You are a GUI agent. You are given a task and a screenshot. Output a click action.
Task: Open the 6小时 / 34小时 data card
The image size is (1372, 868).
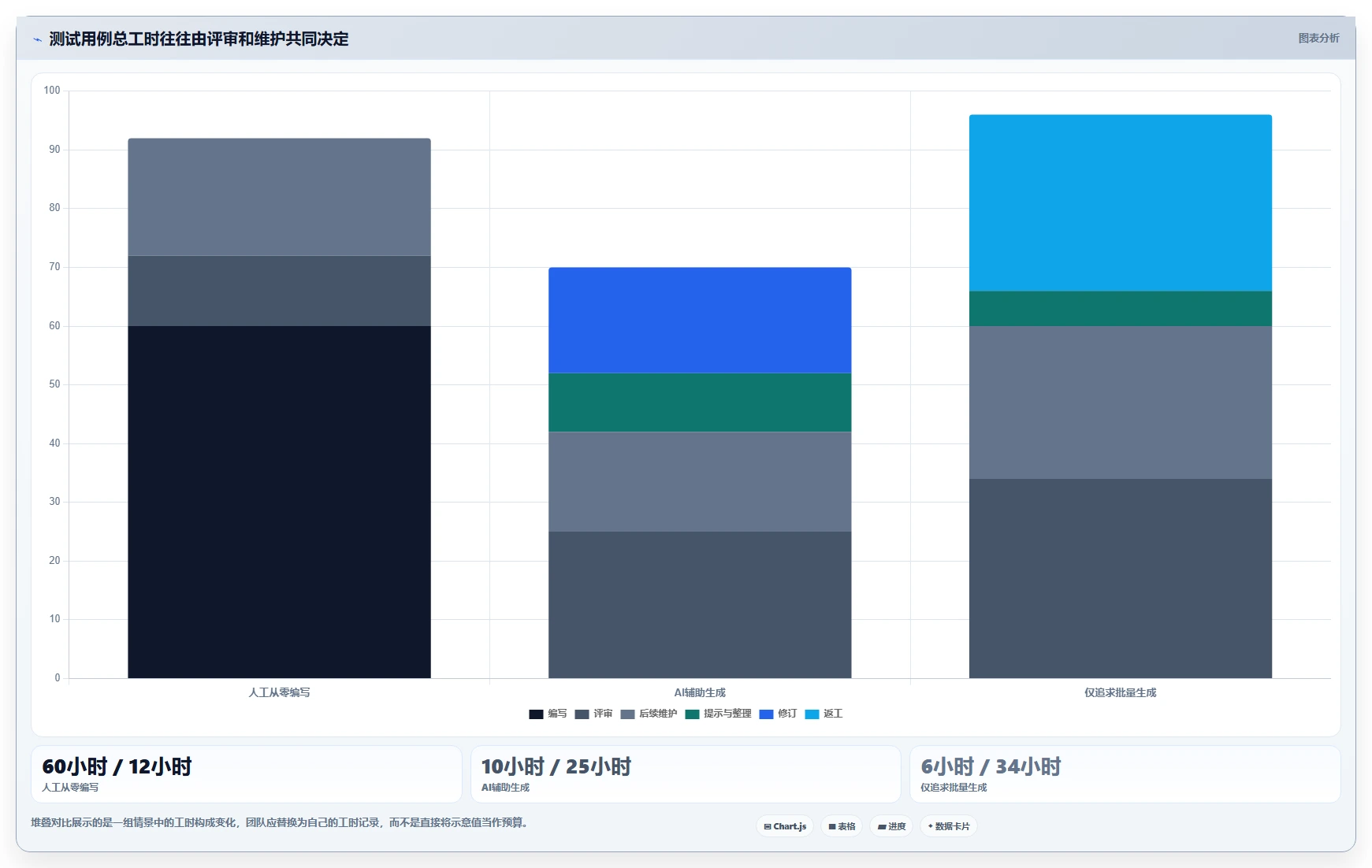pos(1125,774)
